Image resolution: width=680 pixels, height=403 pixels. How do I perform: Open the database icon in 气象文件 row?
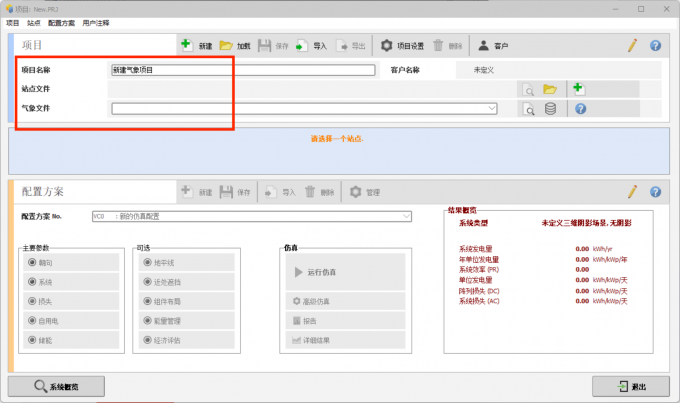[550, 108]
